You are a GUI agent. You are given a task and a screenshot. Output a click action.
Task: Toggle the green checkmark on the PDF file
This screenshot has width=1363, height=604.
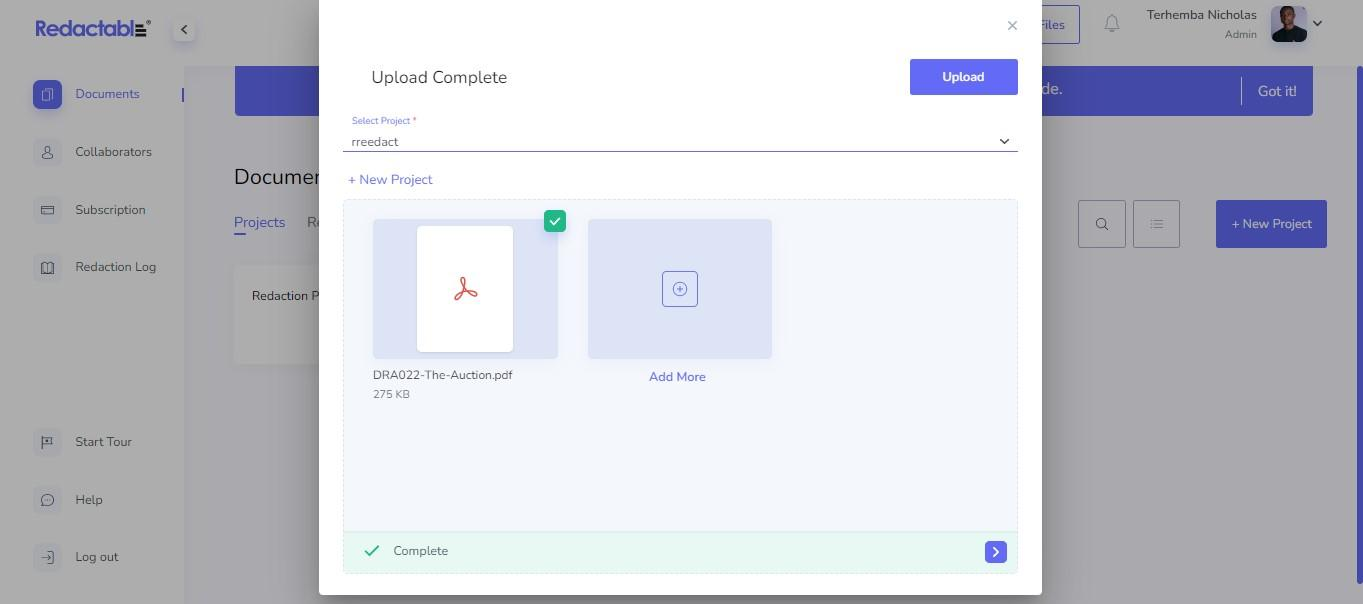click(x=555, y=221)
